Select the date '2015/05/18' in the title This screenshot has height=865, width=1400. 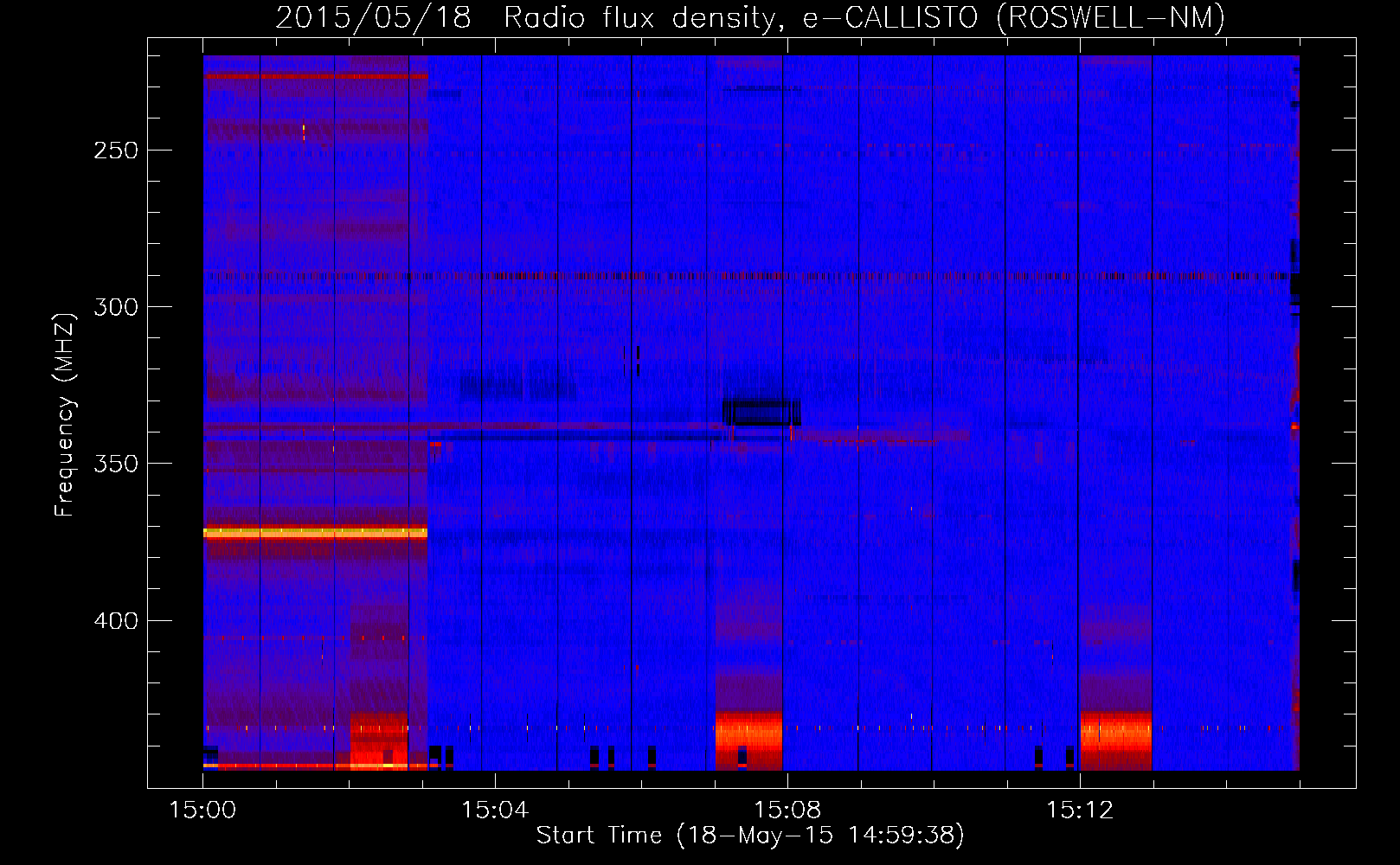tap(374, 17)
